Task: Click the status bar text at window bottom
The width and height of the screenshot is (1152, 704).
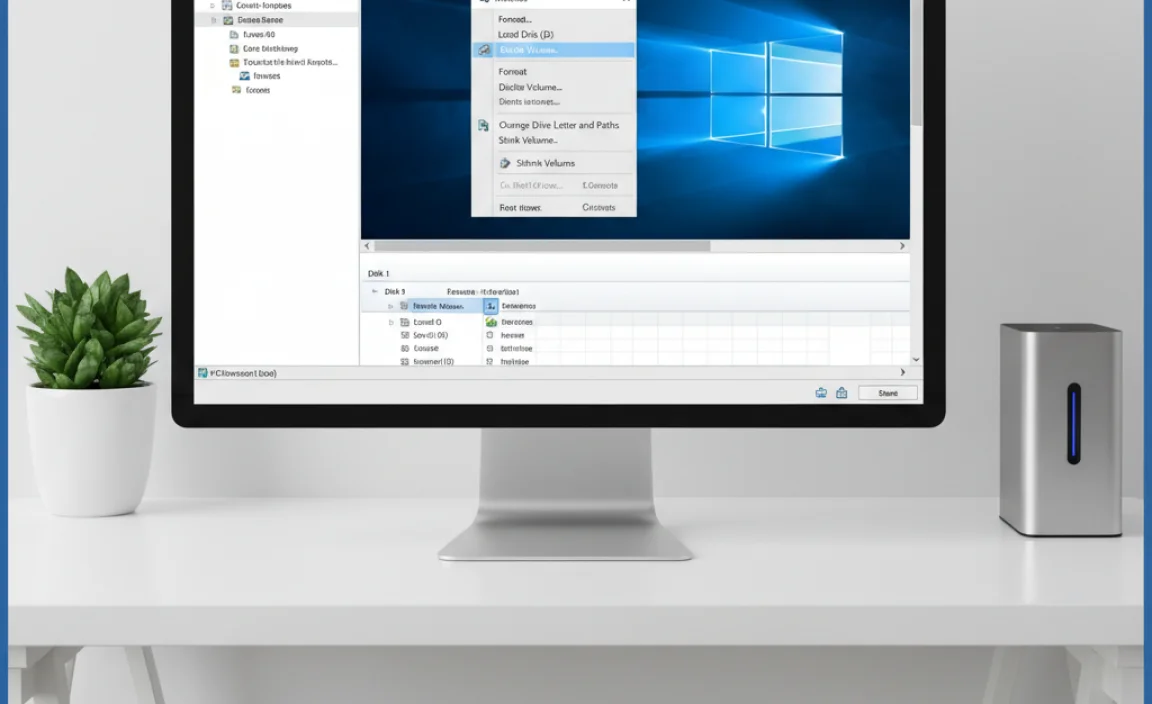Action: click(x=238, y=372)
